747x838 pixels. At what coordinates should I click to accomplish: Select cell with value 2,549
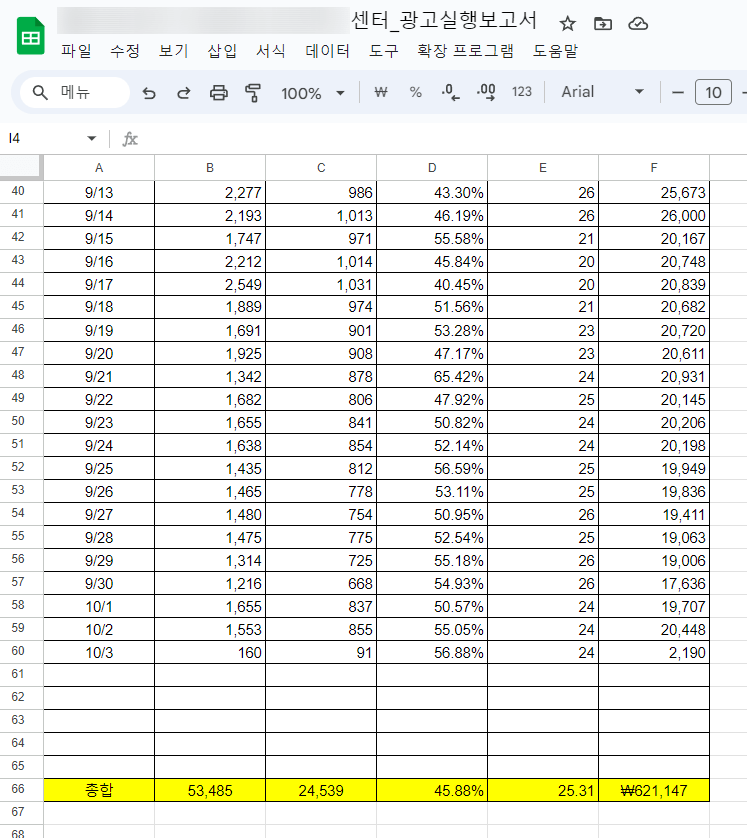click(x=210, y=284)
